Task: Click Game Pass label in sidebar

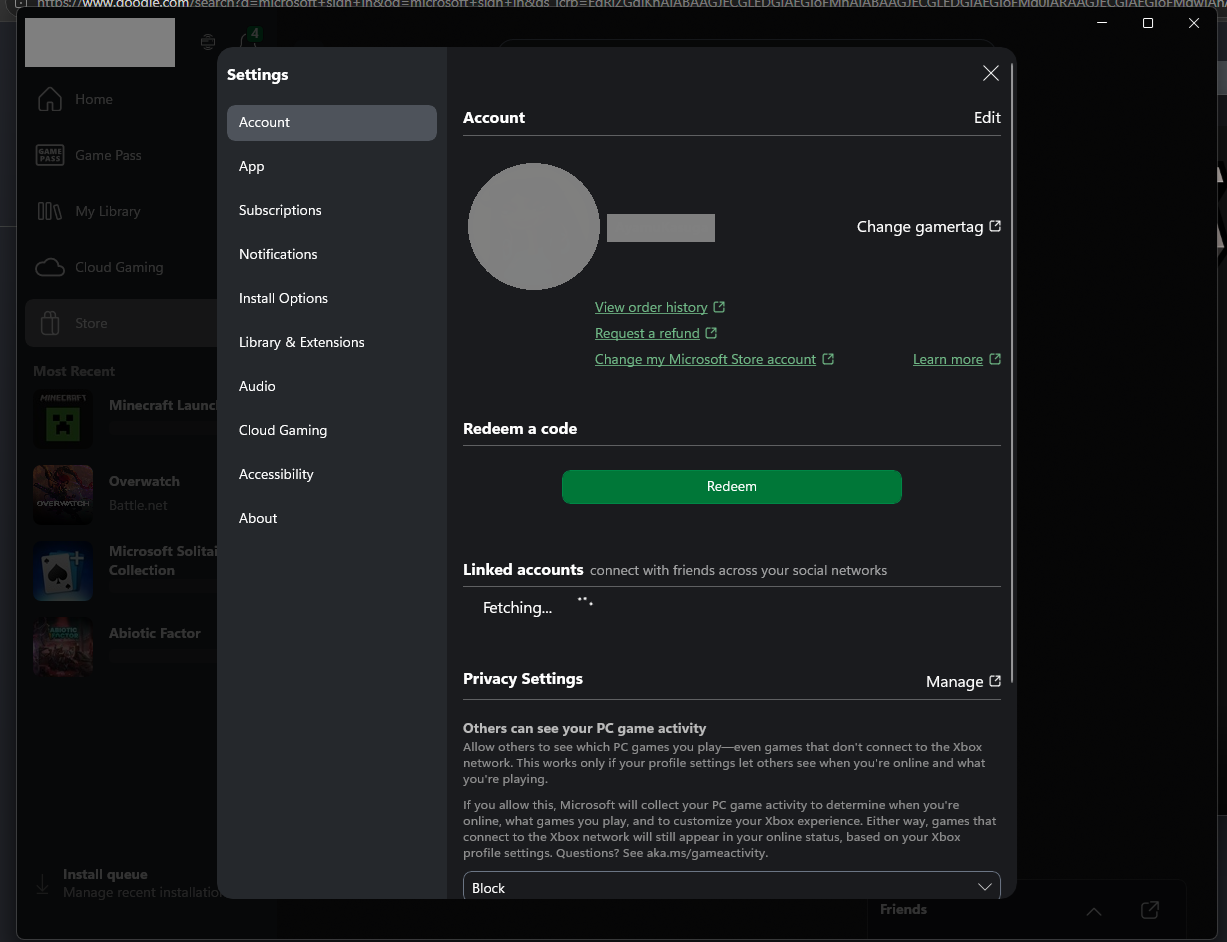Action: click(108, 155)
